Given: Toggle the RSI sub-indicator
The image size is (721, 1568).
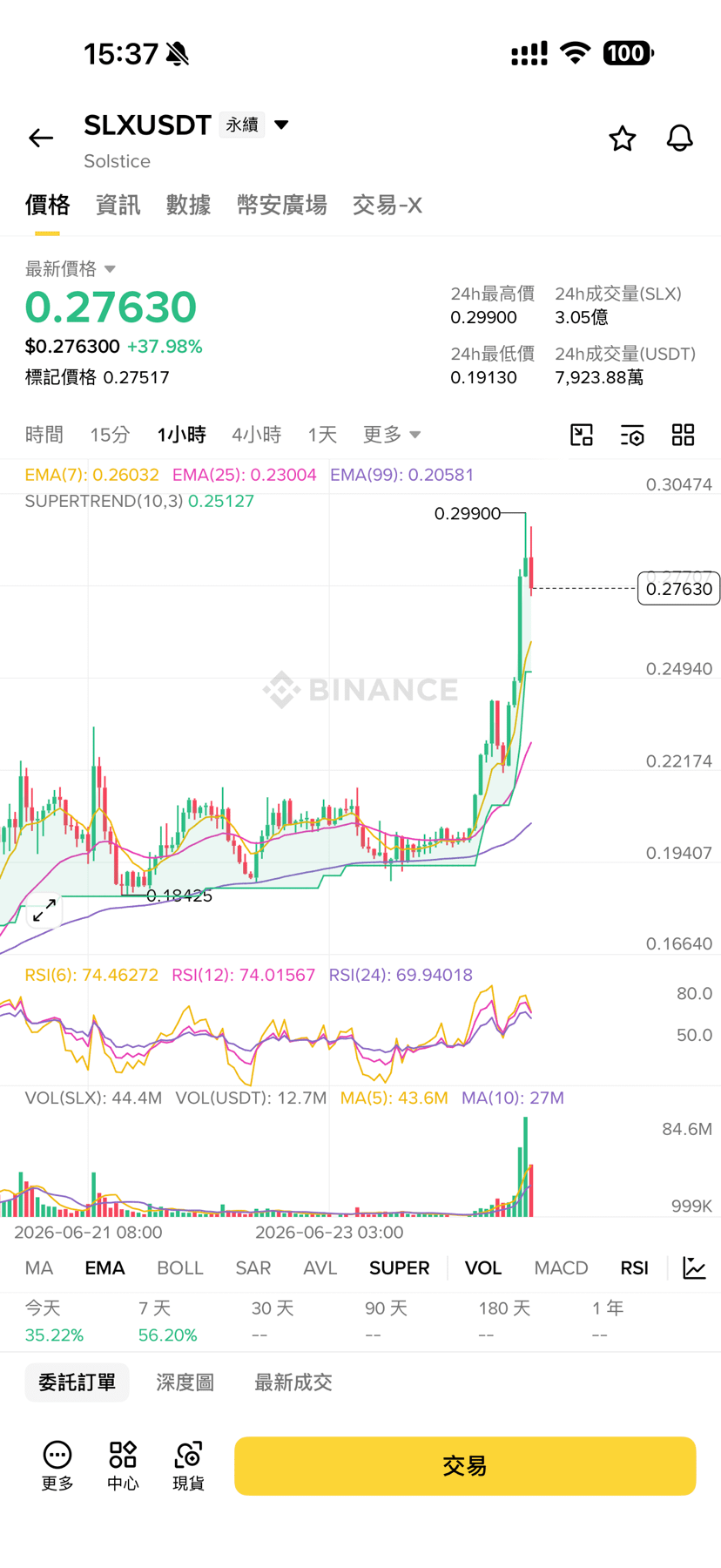Looking at the screenshot, I should [x=635, y=1267].
